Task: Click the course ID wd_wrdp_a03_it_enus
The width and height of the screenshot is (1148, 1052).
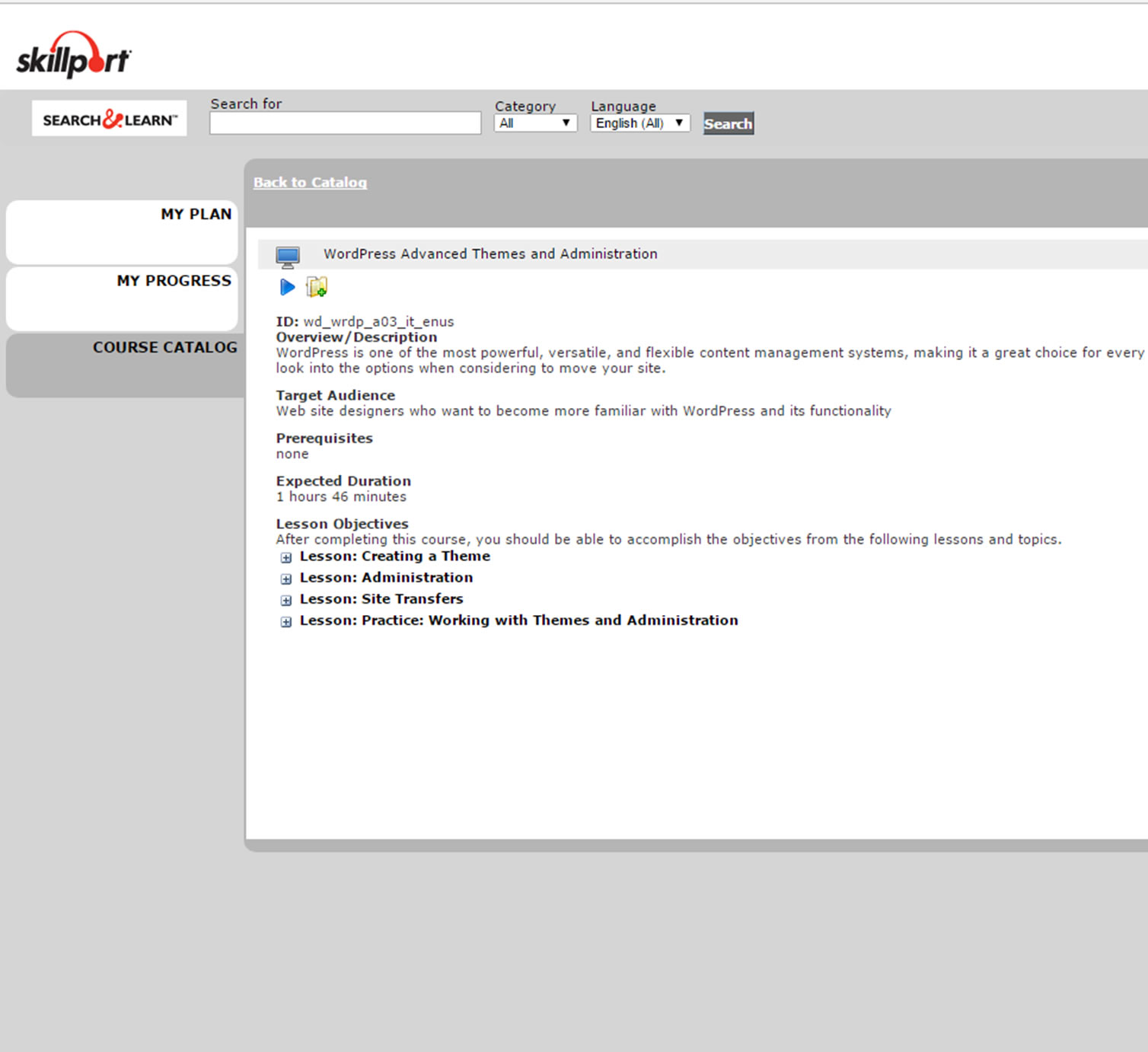Action: click(x=378, y=322)
